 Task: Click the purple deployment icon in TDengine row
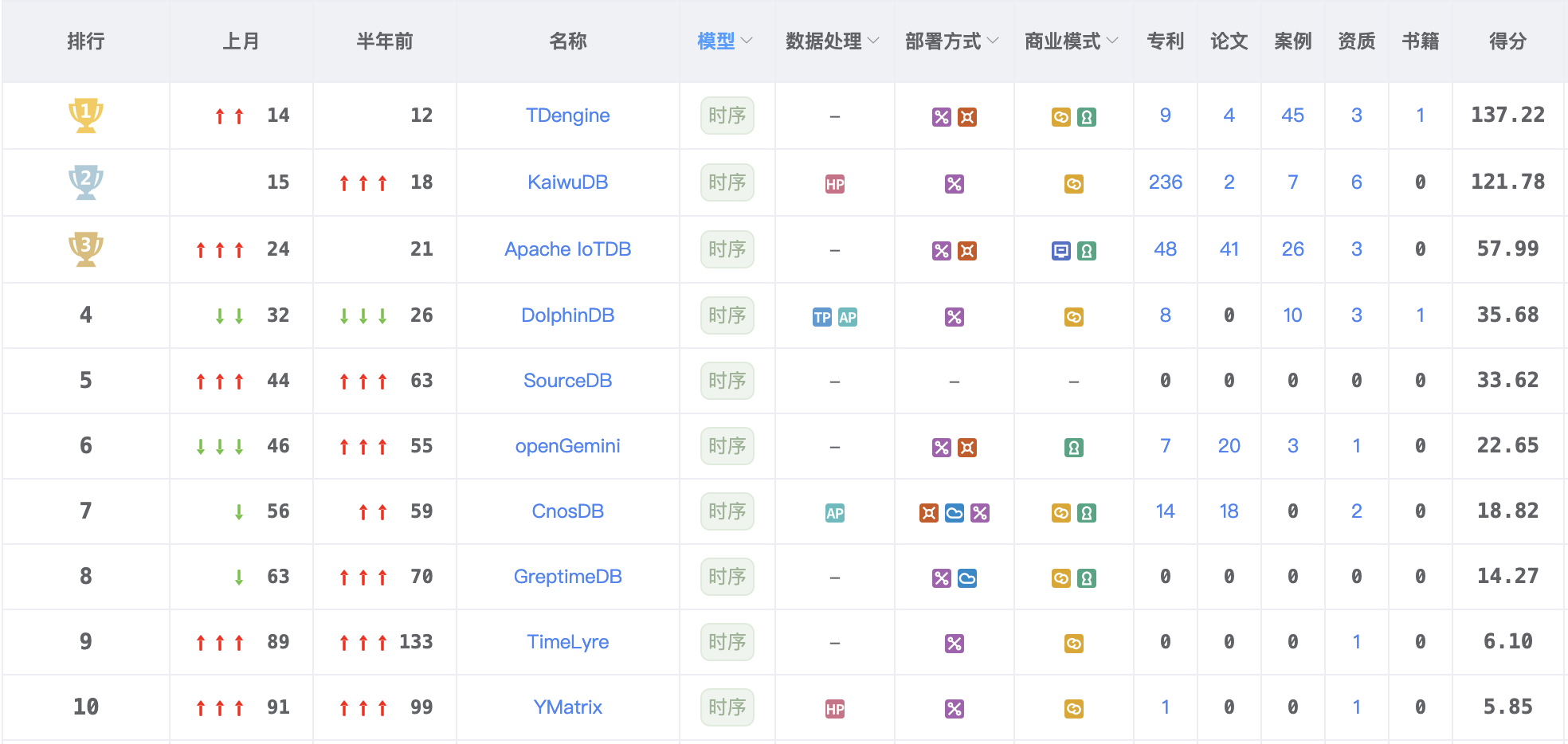[942, 117]
